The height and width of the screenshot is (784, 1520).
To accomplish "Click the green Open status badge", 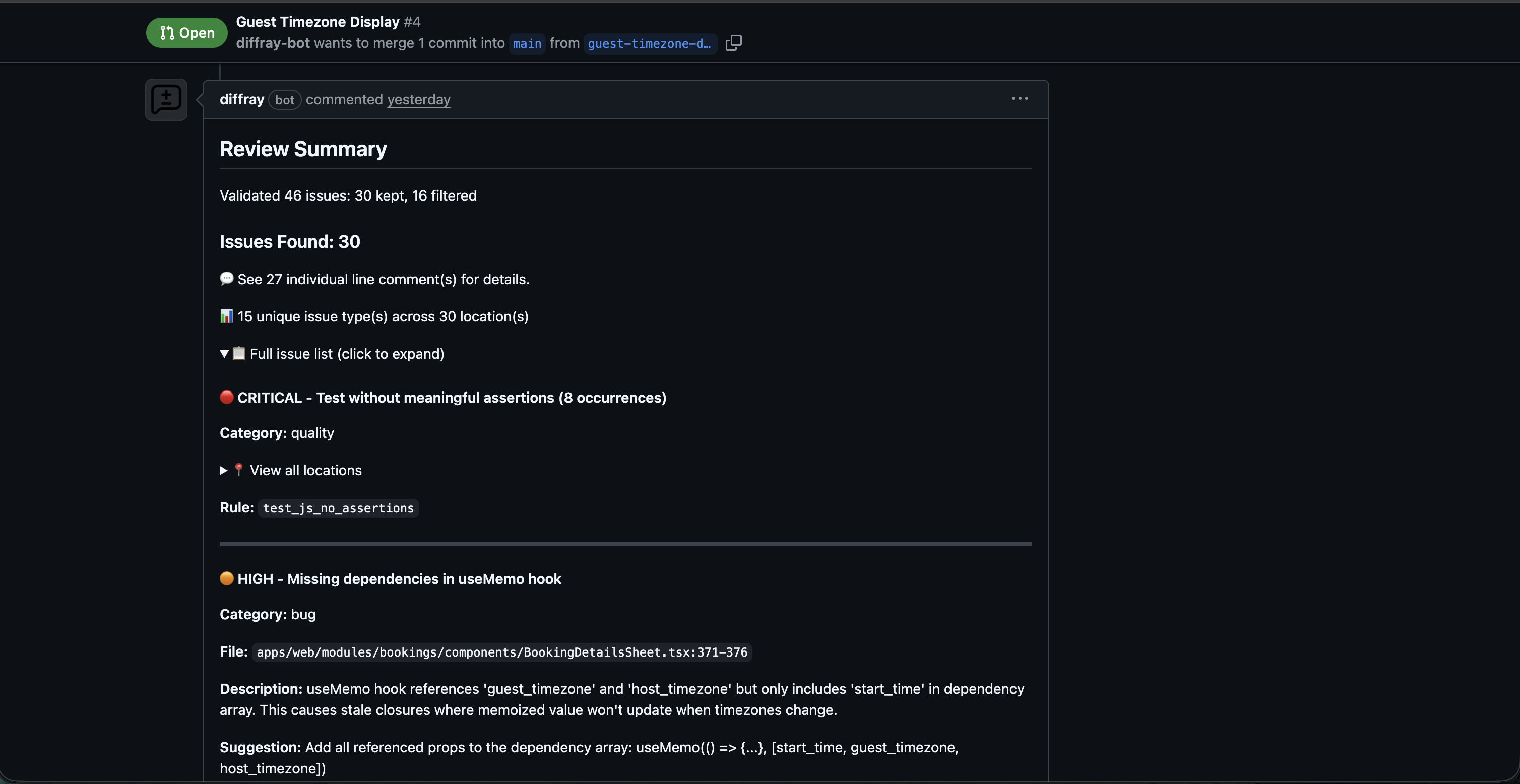I will click(186, 33).
